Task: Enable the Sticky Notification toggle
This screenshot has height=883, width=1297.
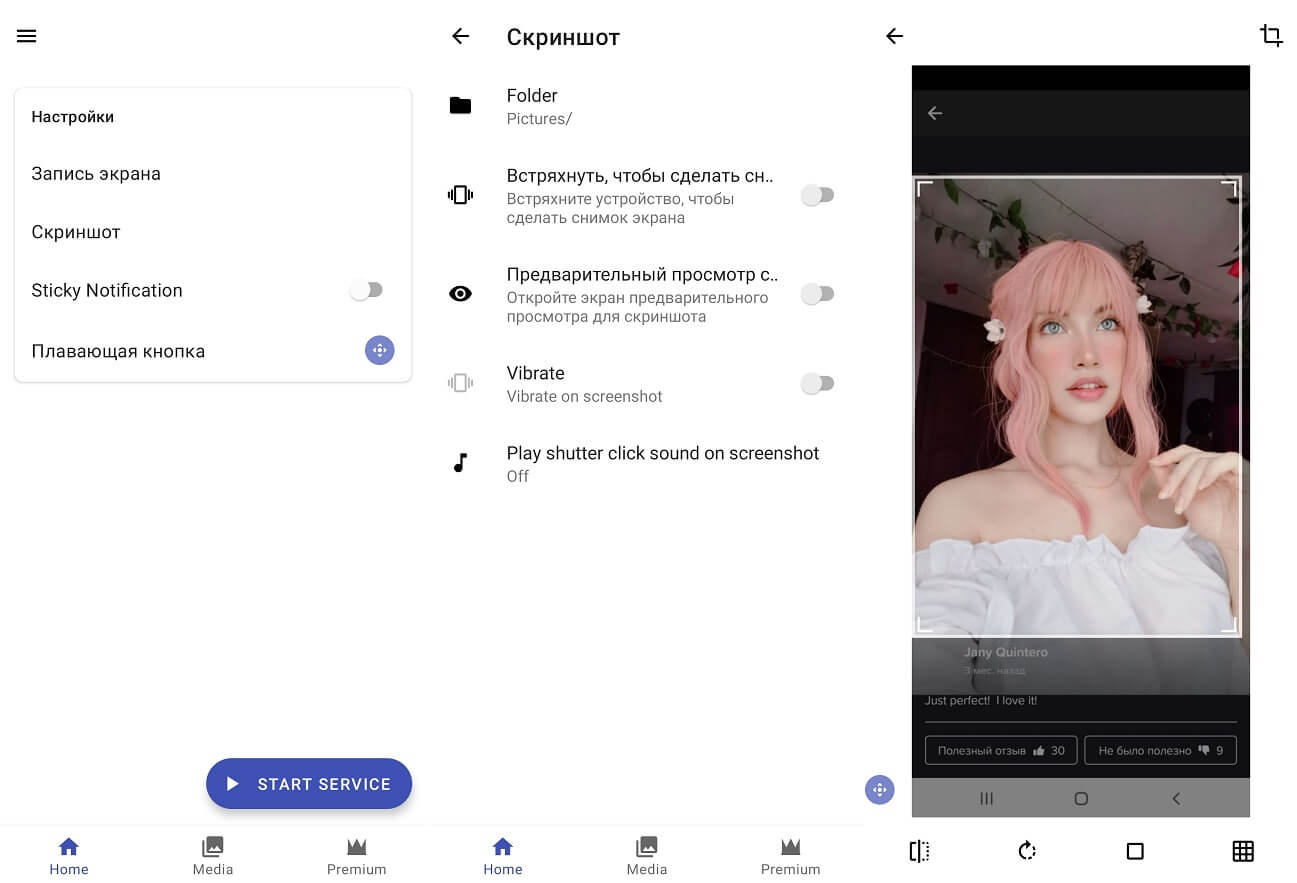Action: tap(366, 289)
